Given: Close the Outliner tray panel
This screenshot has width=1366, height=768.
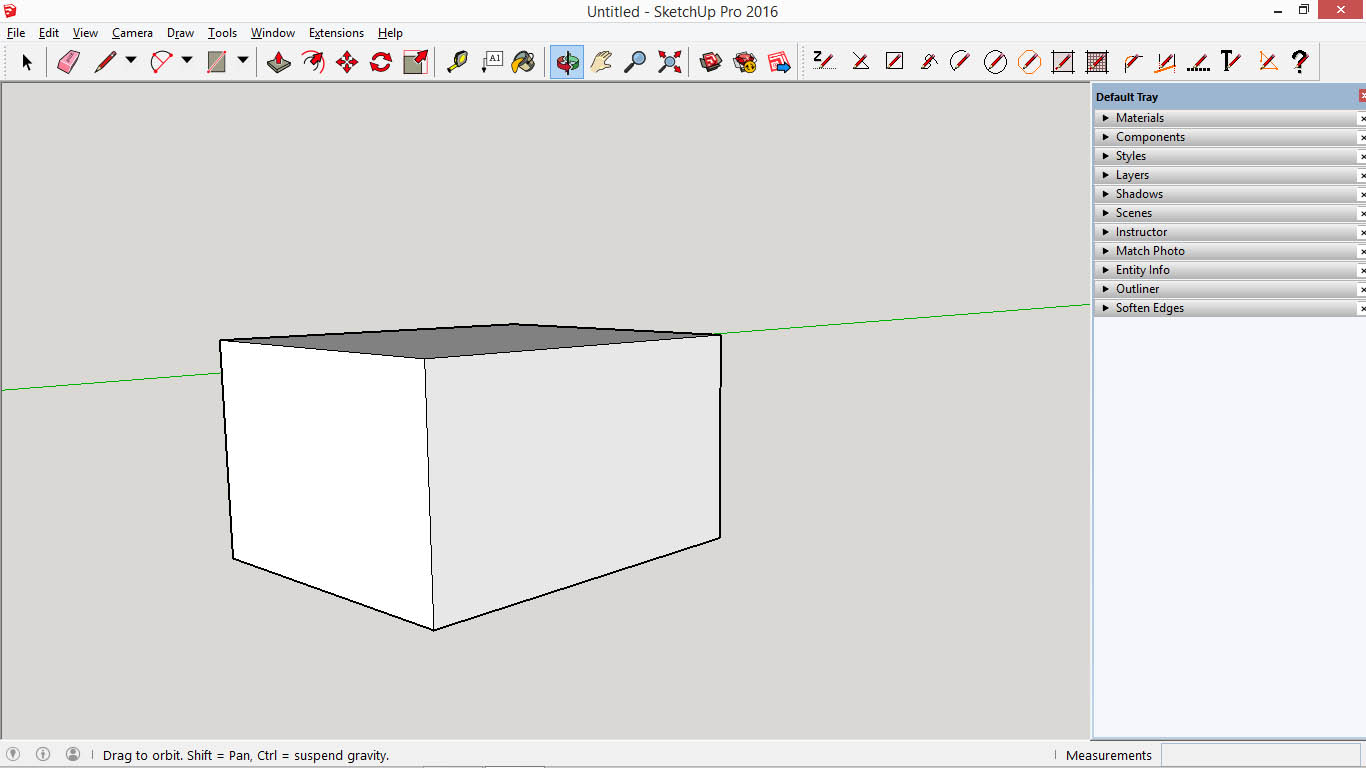Looking at the screenshot, I should 1361,288.
